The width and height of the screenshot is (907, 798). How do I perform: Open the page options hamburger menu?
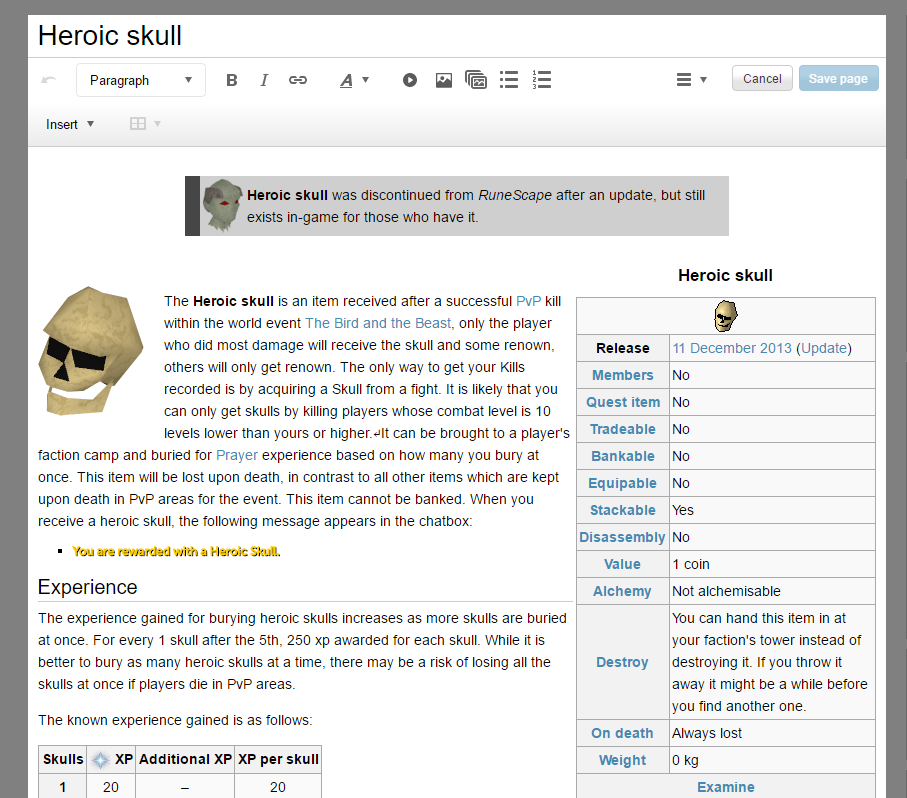pyautogui.click(x=691, y=80)
